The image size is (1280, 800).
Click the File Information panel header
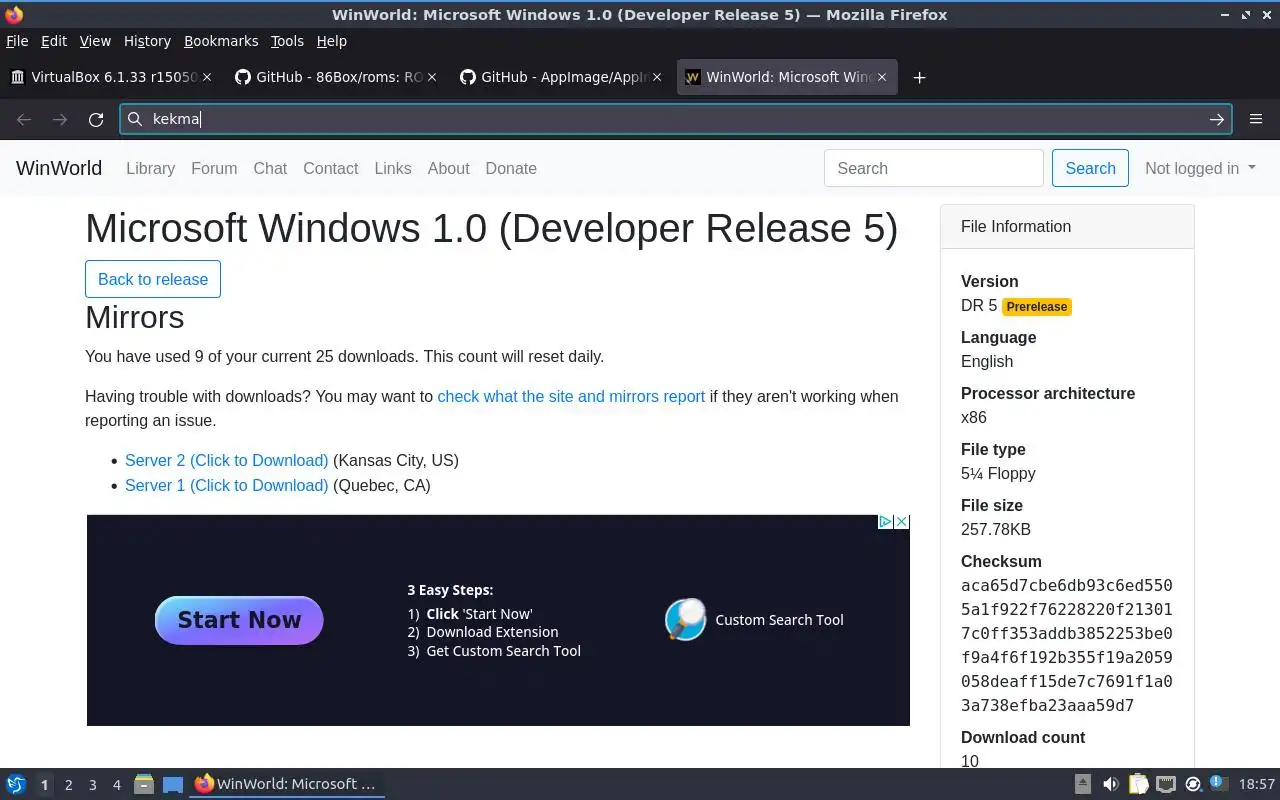coord(1067,227)
